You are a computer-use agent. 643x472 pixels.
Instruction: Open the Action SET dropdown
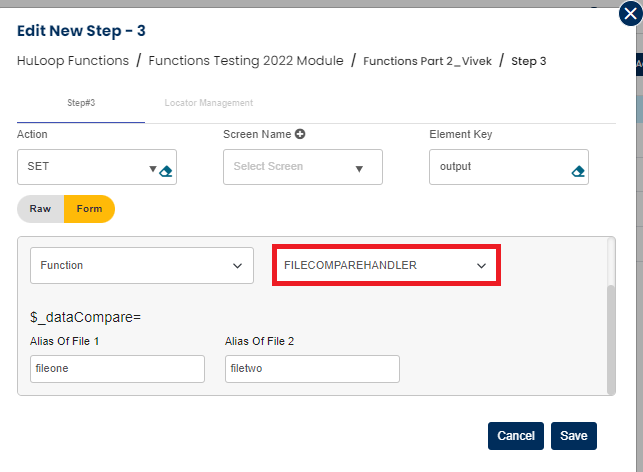pos(85,167)
